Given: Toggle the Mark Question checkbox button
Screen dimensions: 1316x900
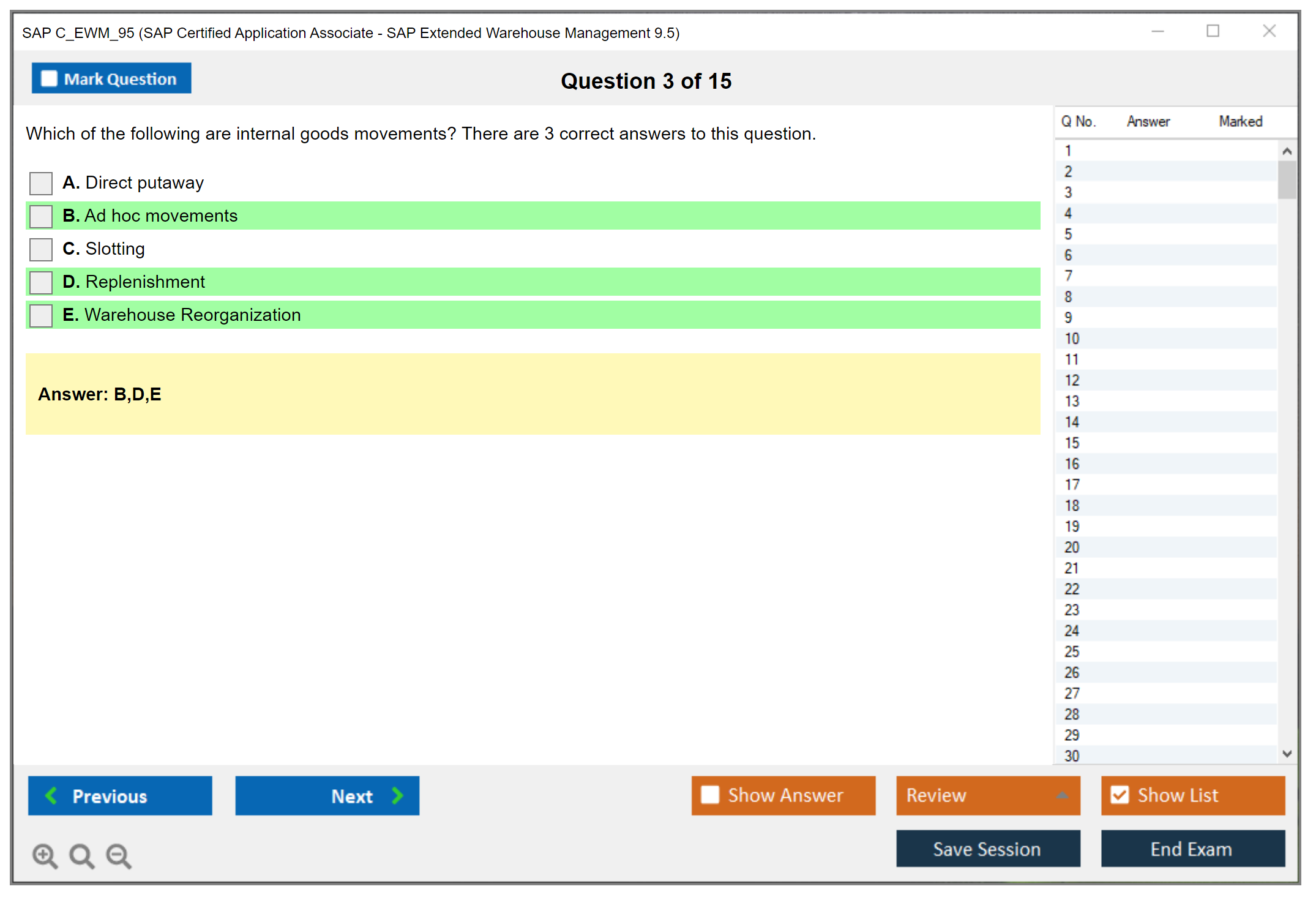Looking at the screenshot, I should tap(49, 78).
